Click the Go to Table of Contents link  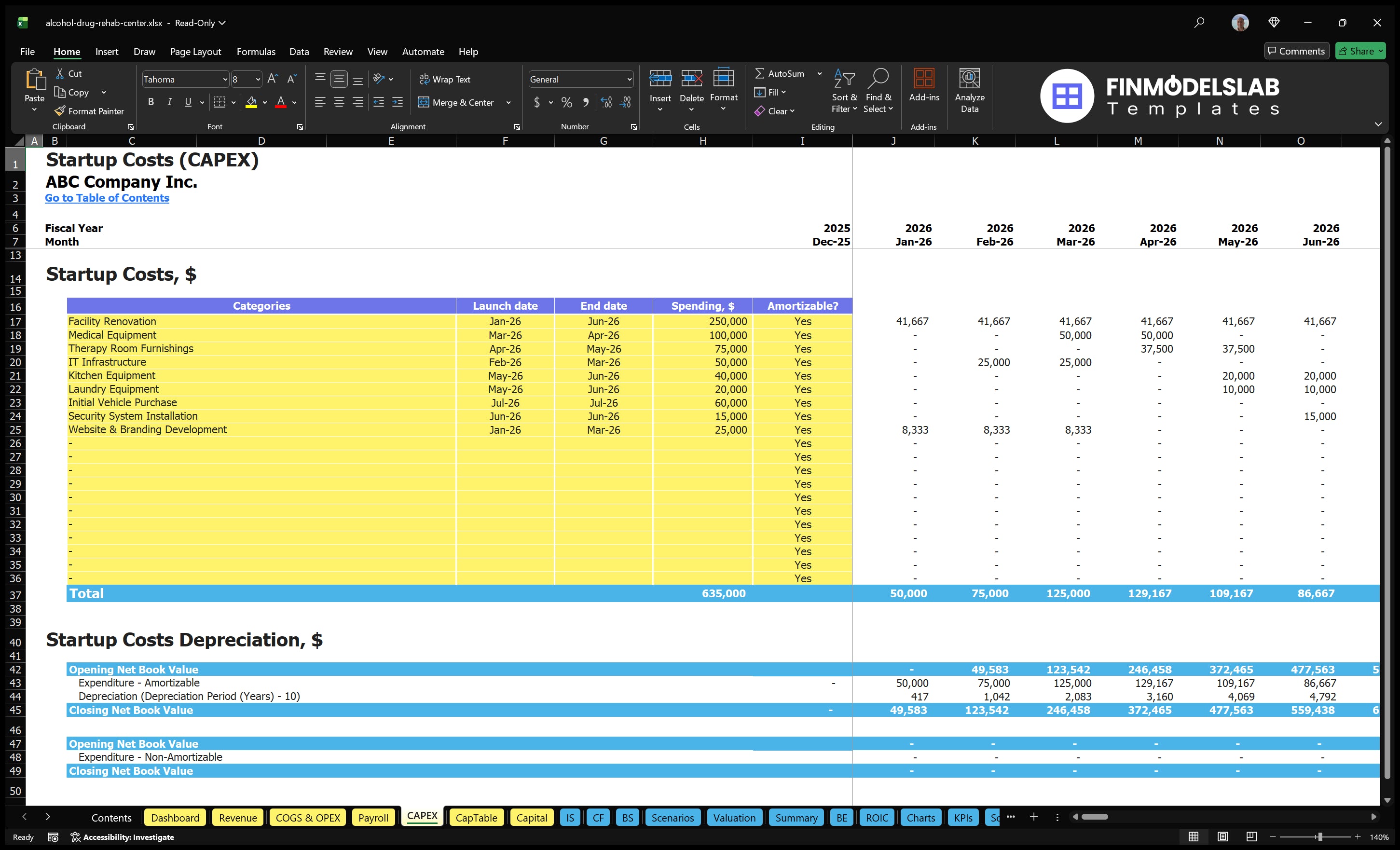tap(107, 198)
